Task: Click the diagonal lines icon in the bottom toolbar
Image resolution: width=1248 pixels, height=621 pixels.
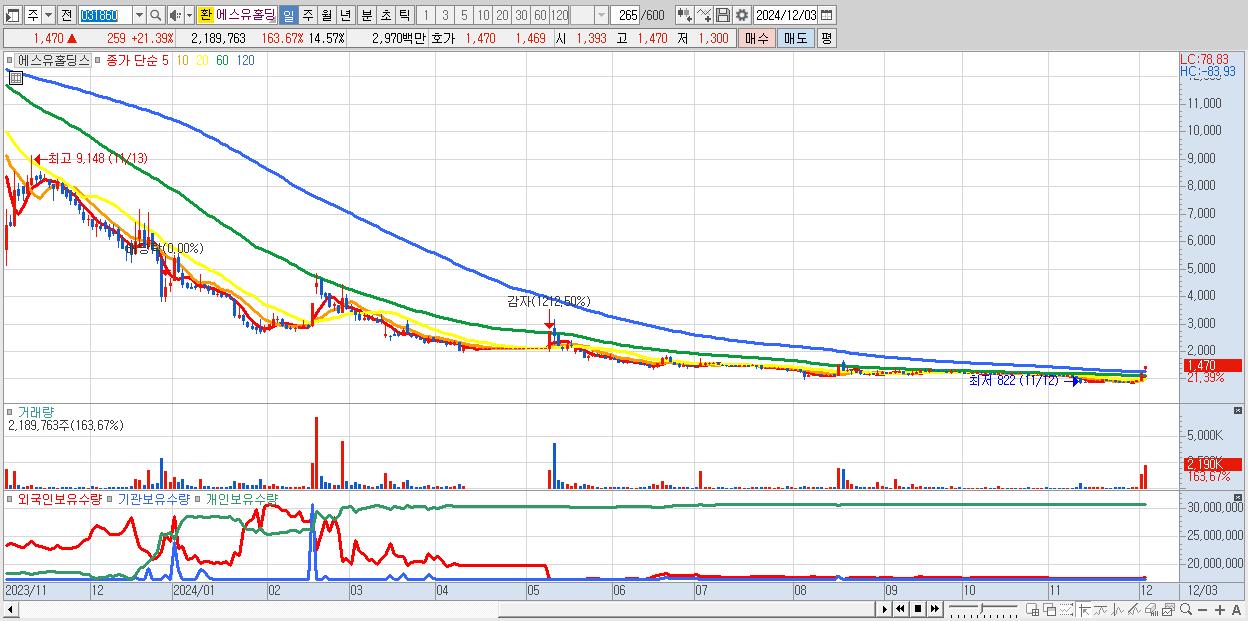Action: (1134, 609)
